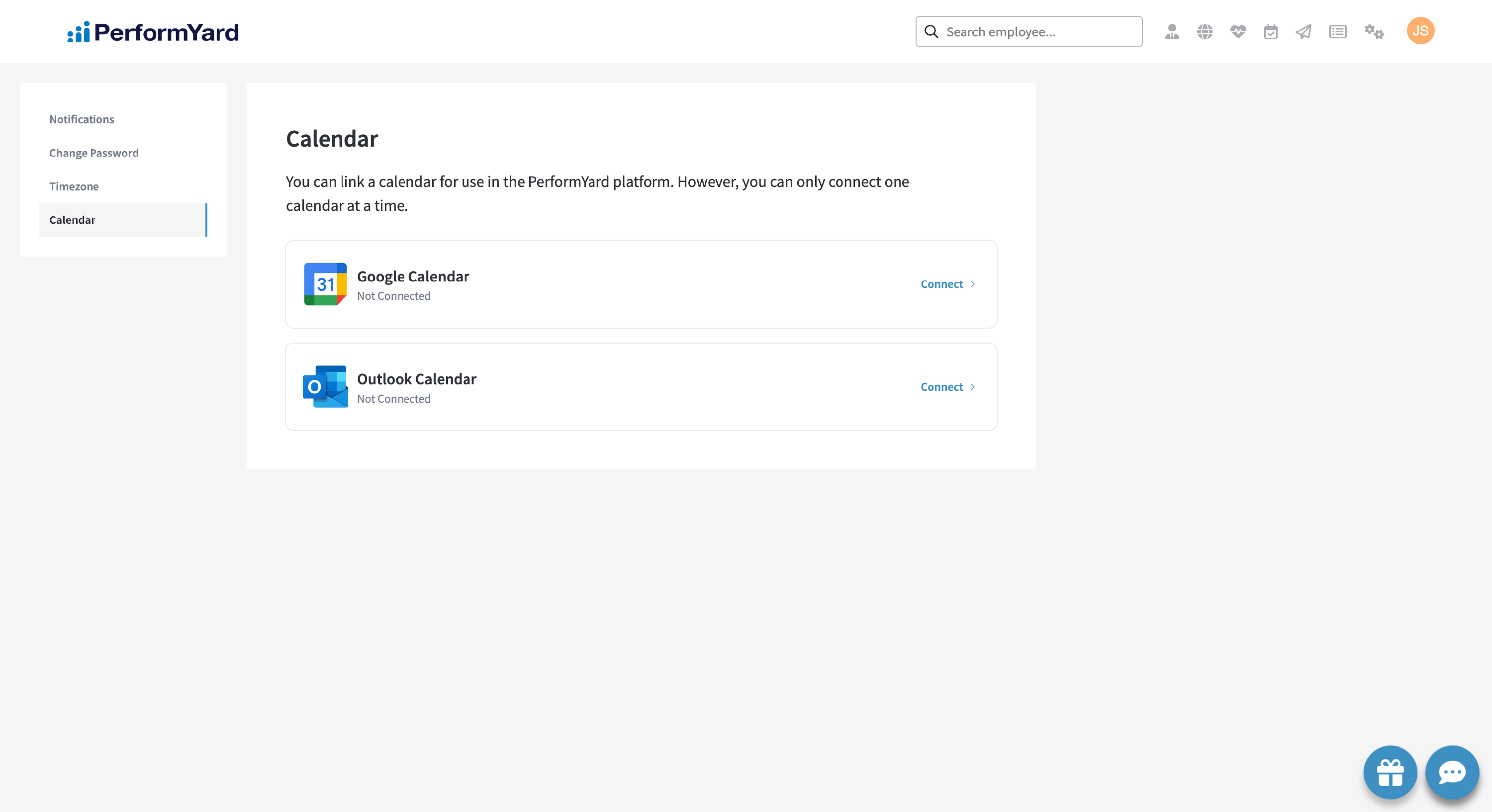Click the calendar checkmark icon in header
Viewport: 1492px width, 812px height.
[1271, 31]
